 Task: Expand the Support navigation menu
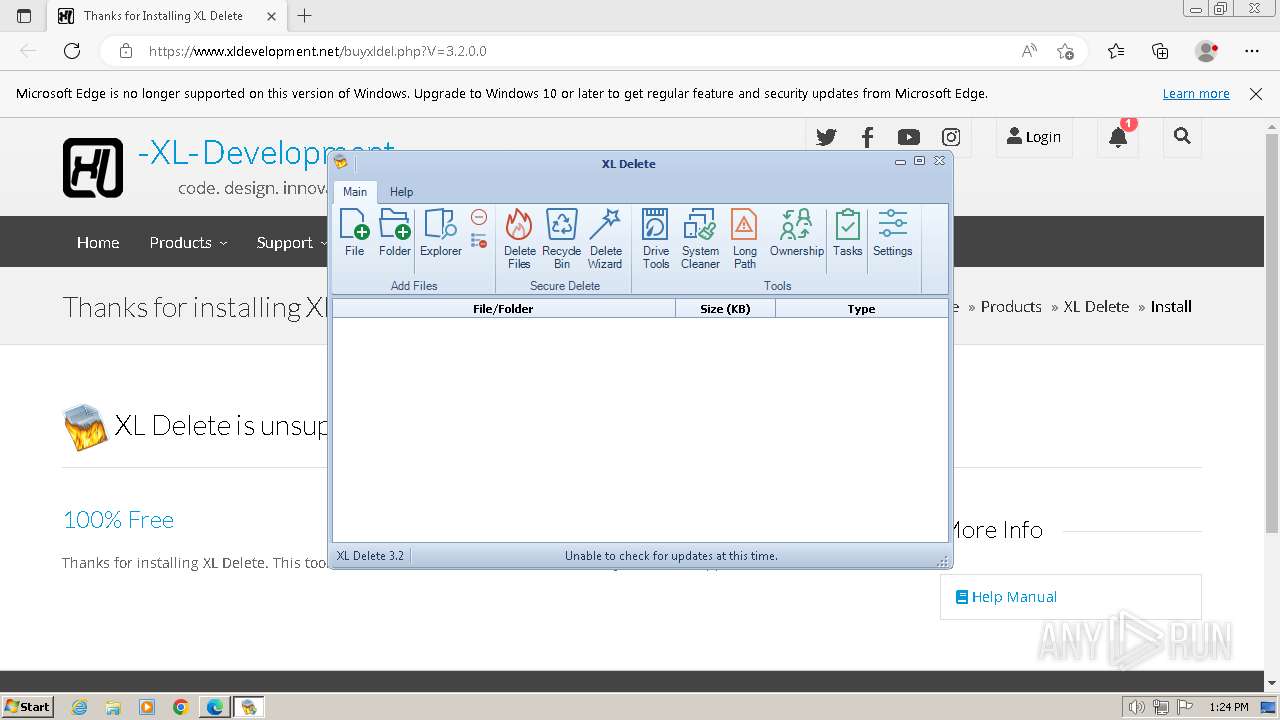tap(290, 242)
